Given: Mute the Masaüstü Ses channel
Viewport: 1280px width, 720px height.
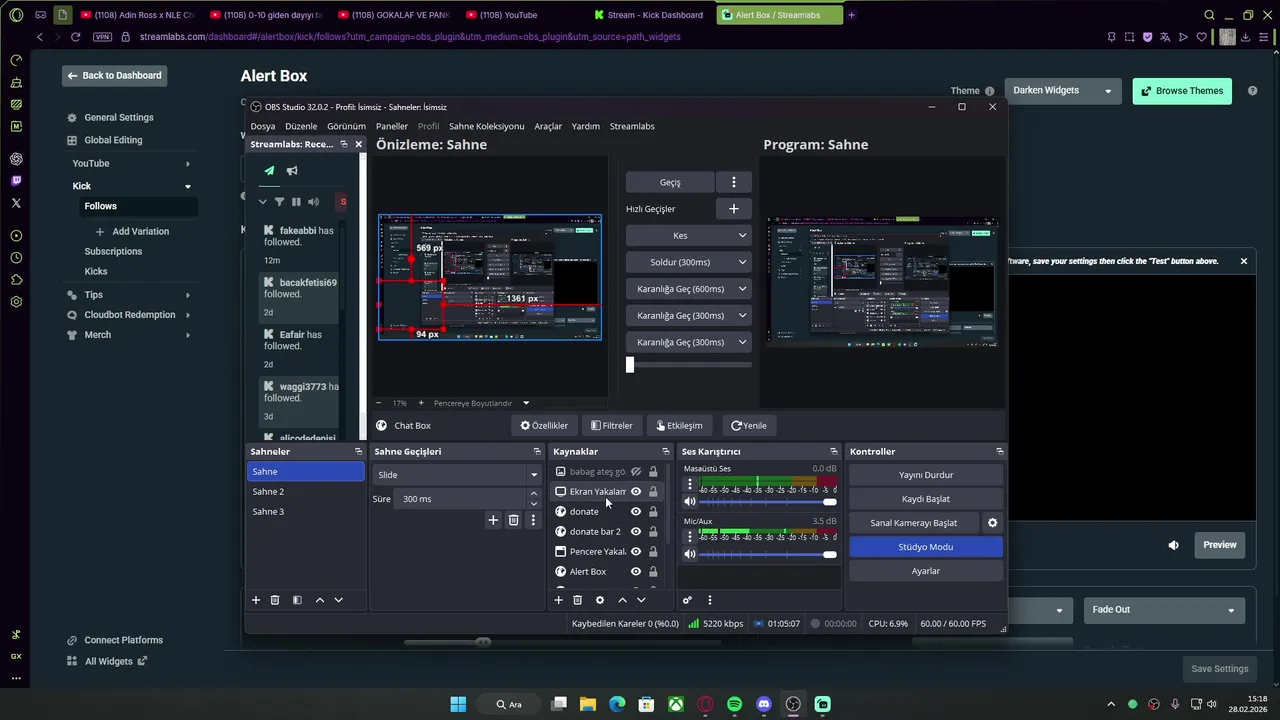Looking at the screenshot, I should [690, 502].
